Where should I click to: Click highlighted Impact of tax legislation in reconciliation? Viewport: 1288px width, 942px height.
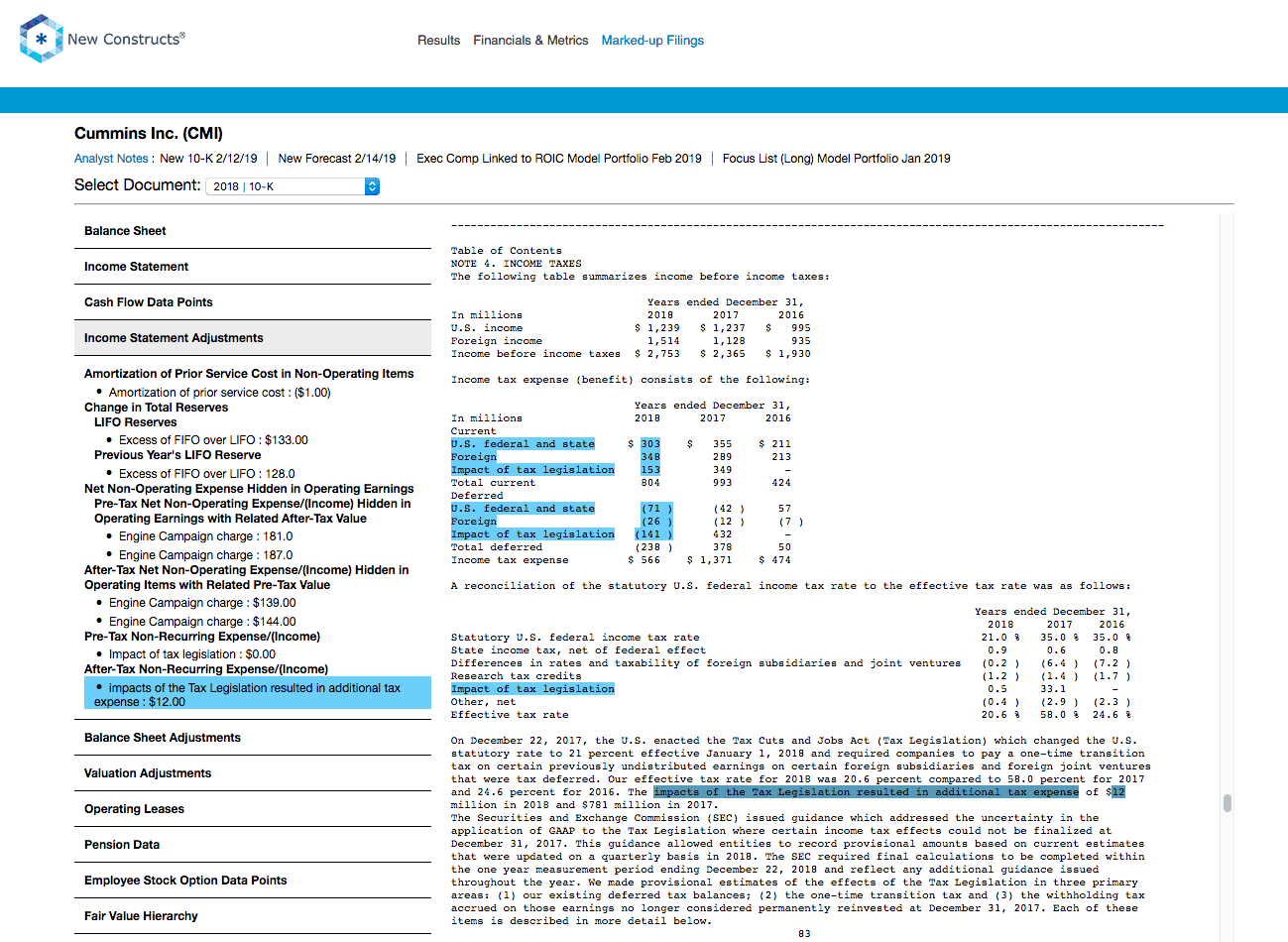(532, 689)
